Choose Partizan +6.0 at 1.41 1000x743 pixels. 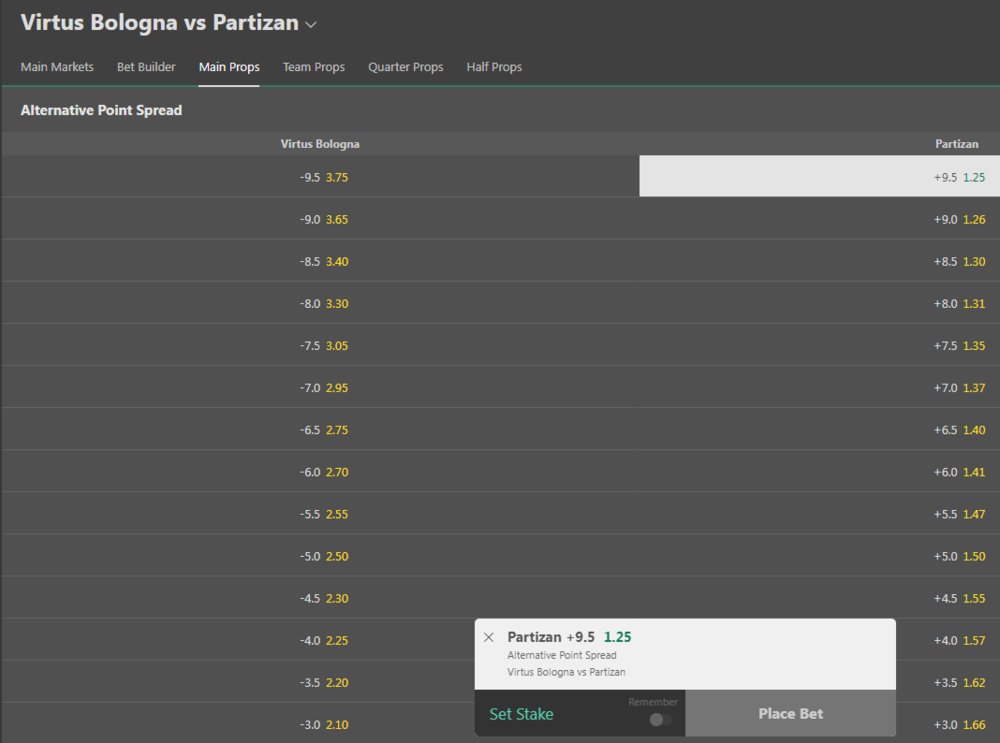(x=820, y=471)
